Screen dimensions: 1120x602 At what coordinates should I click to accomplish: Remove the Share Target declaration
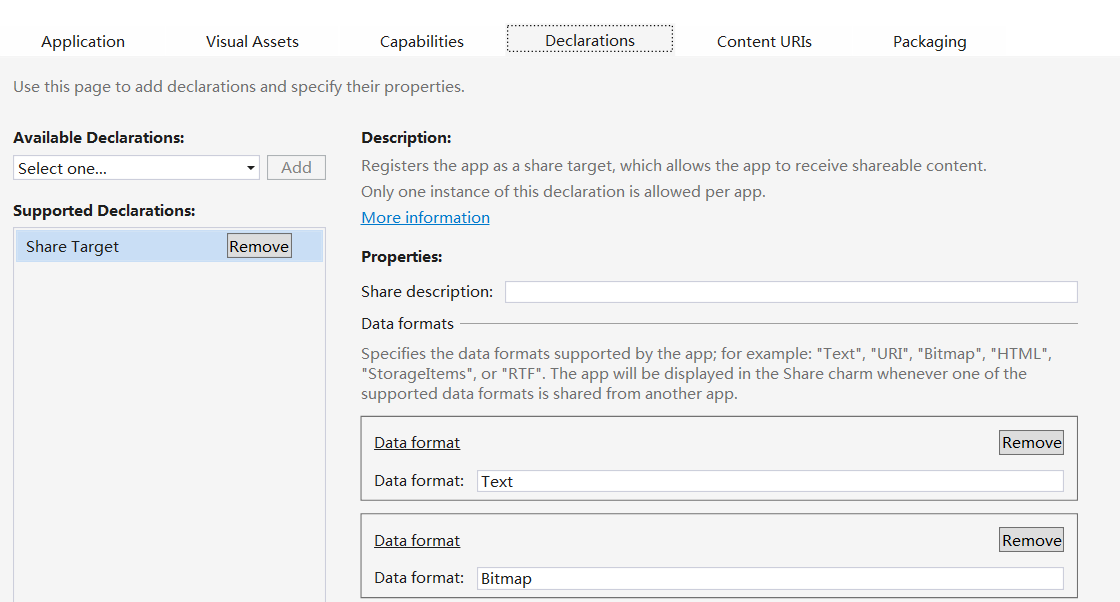(259, 247)
